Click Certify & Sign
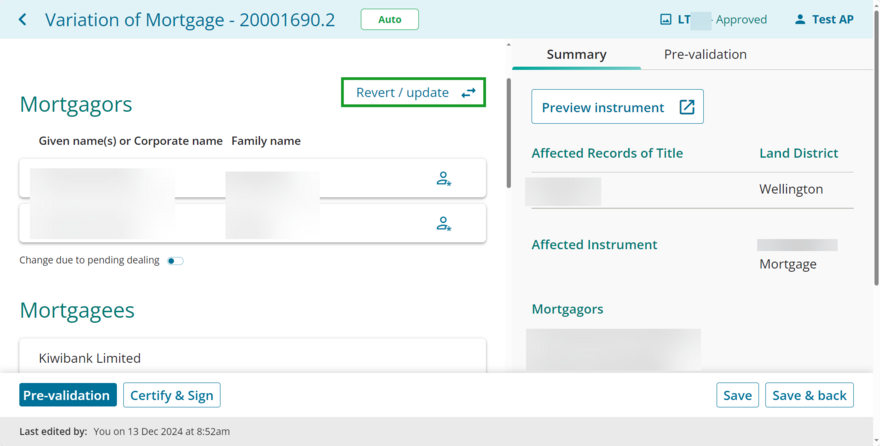880x446 pixels. [172, 395]
